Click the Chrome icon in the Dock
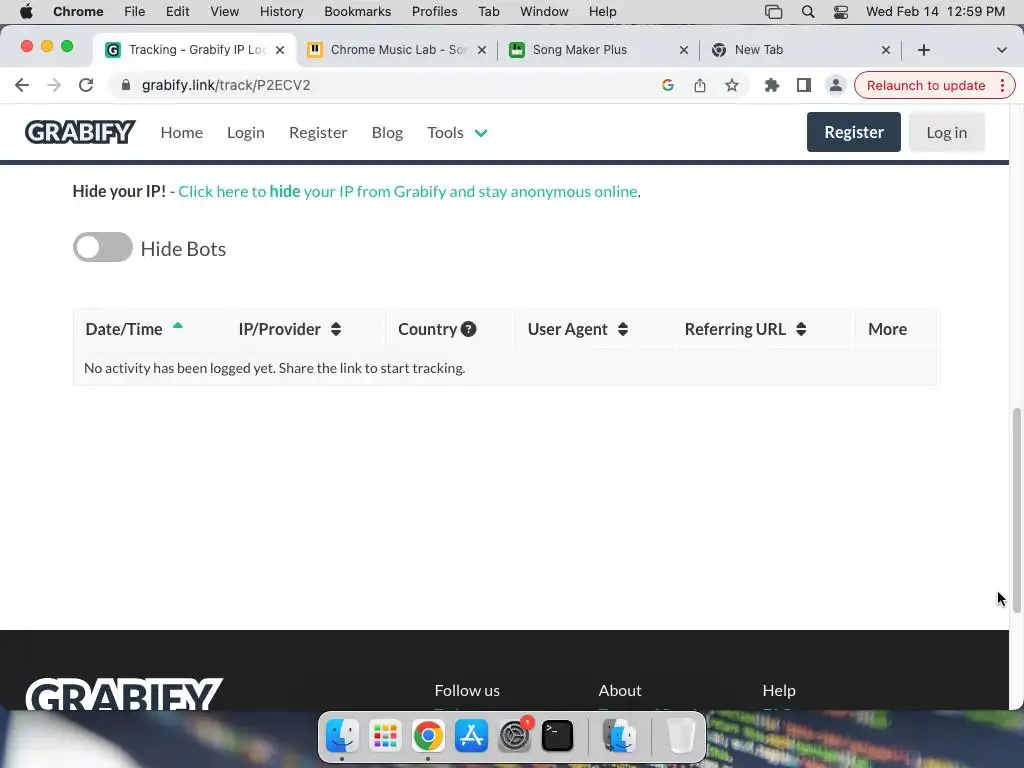Screen dimensions: 1024x768 (x=428, y=735)
